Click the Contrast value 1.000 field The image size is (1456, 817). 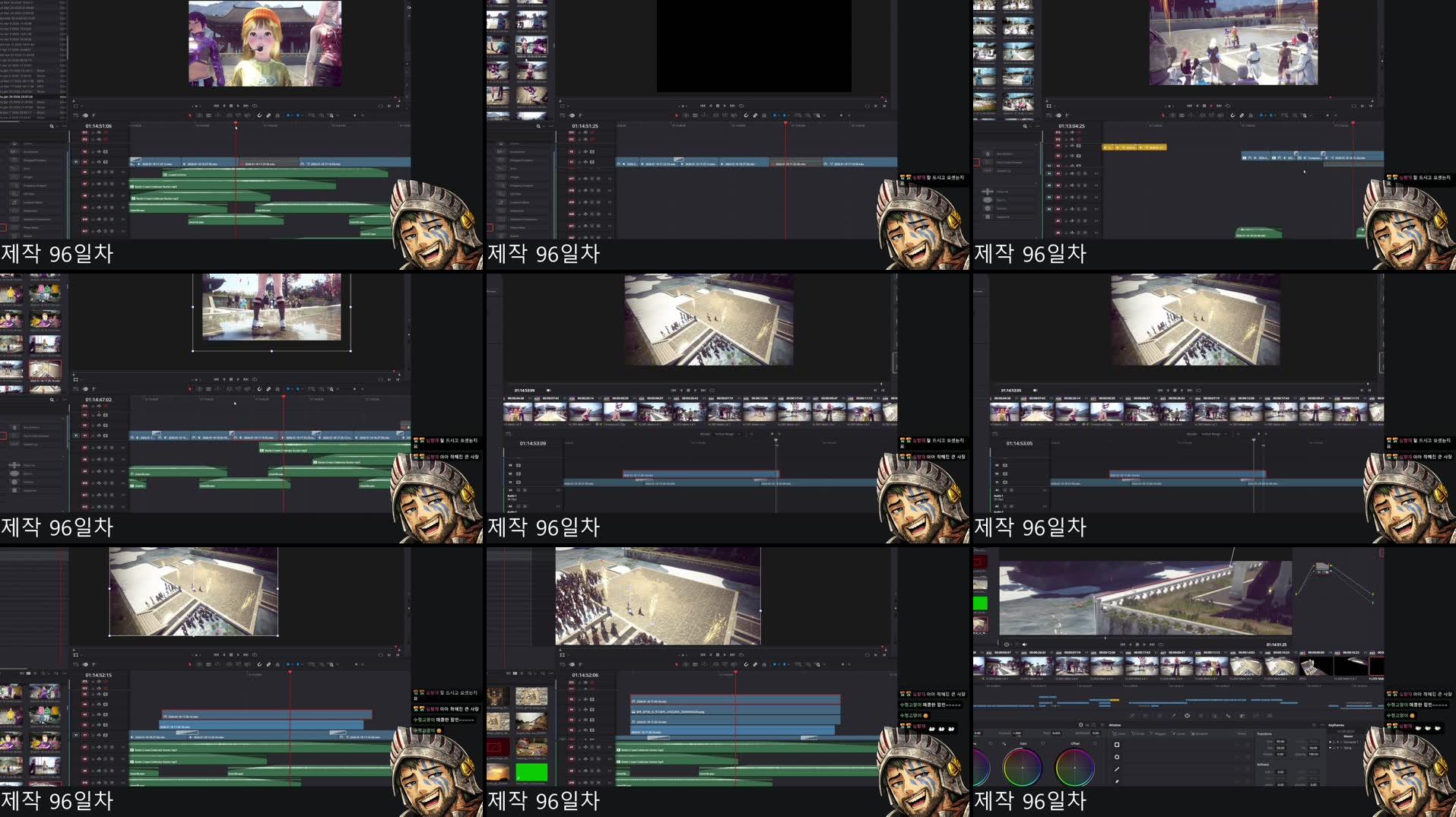pyautogui.click(x=1017, y=733)
